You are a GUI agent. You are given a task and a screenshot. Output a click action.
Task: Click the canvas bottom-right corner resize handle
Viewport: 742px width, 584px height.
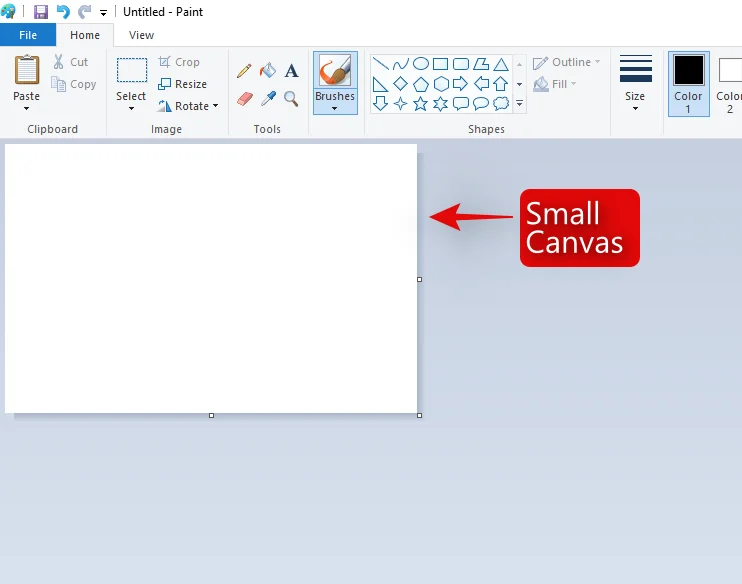pos(419,416)
